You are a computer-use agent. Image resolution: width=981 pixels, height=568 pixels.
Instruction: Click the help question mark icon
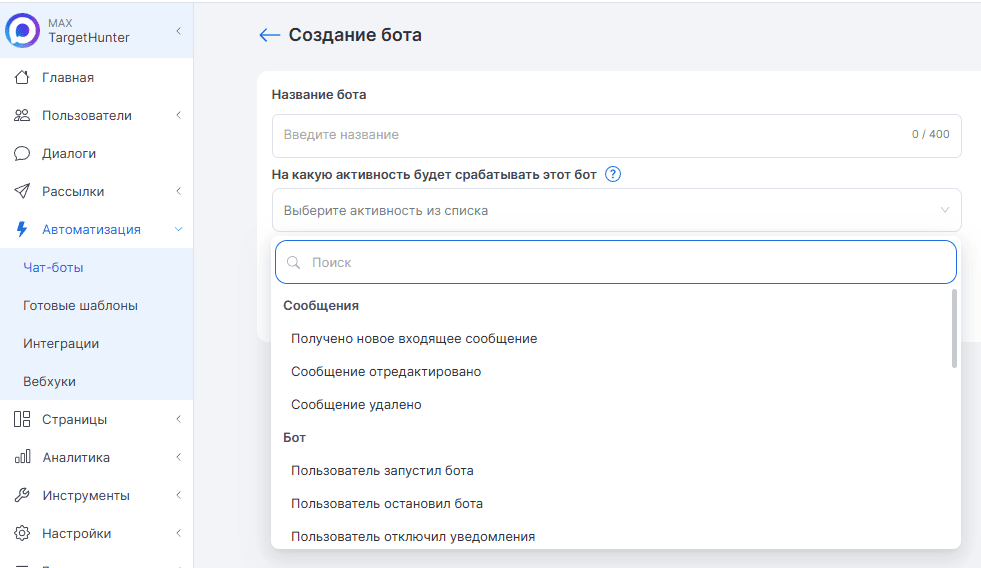(613, 174)
